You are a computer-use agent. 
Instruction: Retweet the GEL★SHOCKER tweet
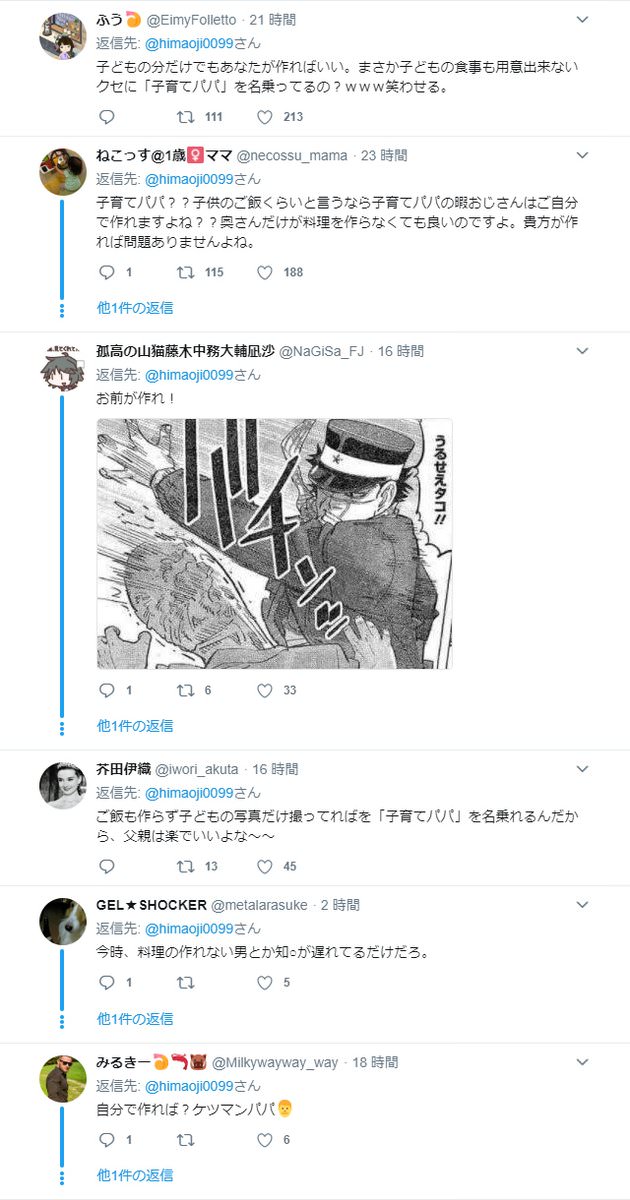click(185, 983)
